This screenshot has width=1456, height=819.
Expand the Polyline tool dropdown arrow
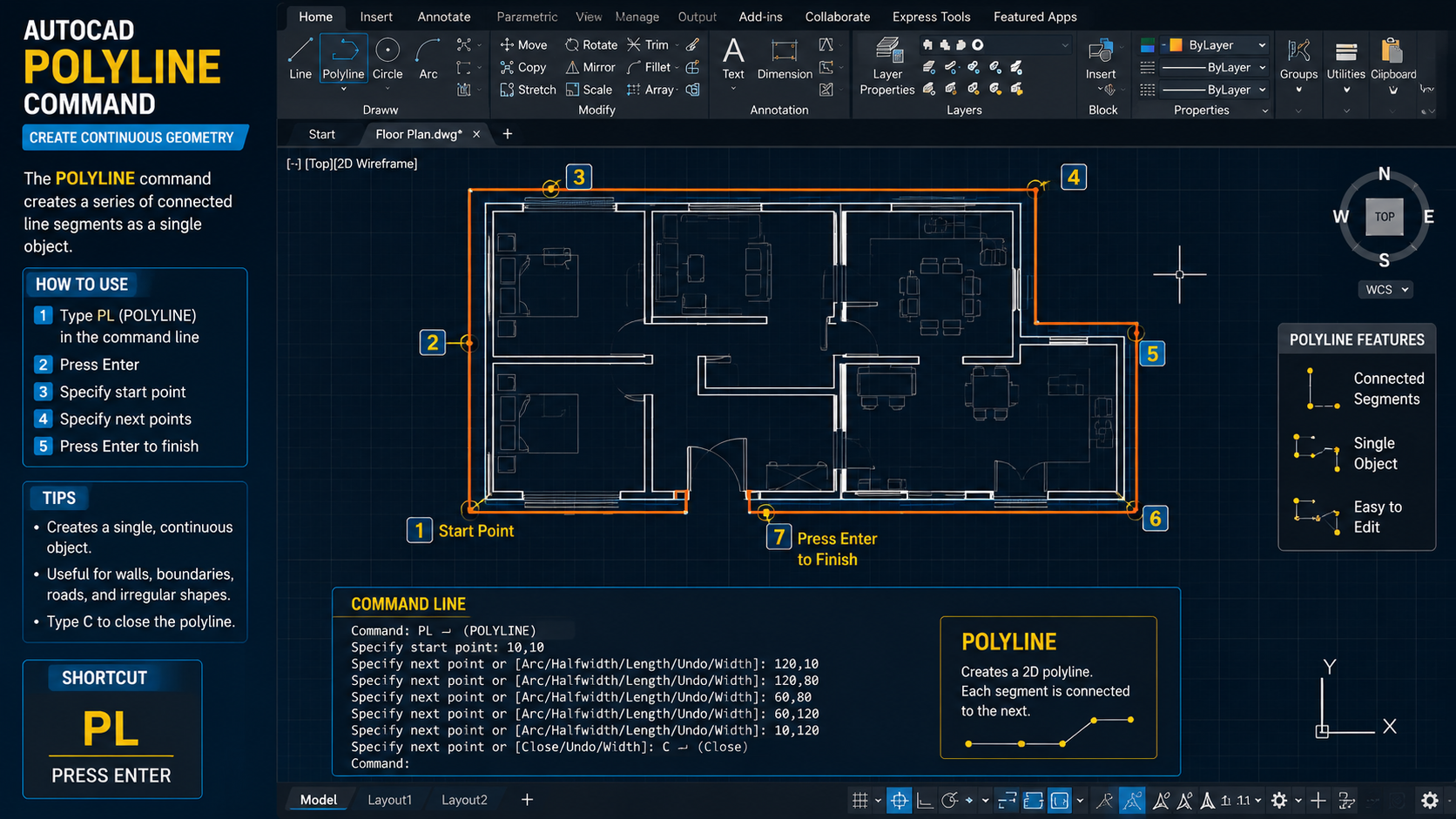point(343,90)
